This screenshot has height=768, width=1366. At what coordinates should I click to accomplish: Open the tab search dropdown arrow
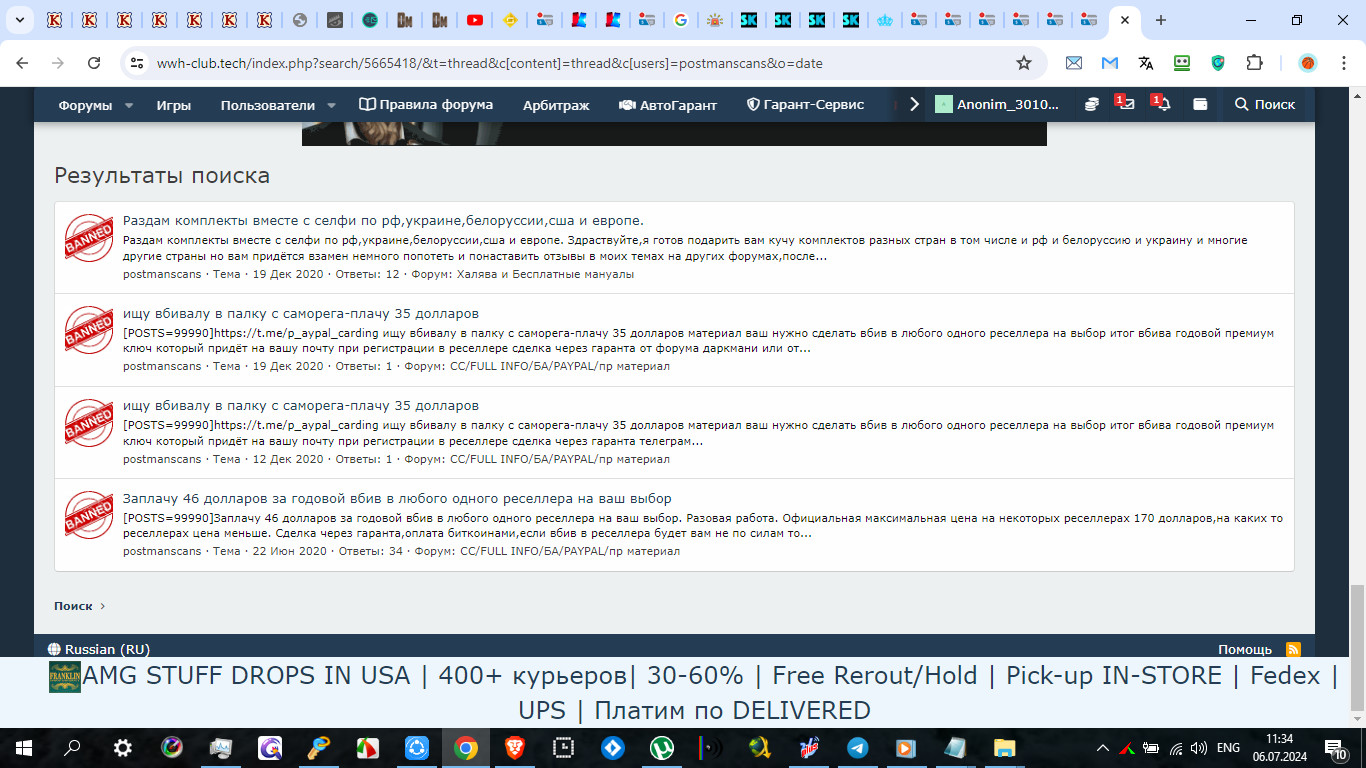coord(18,20)
